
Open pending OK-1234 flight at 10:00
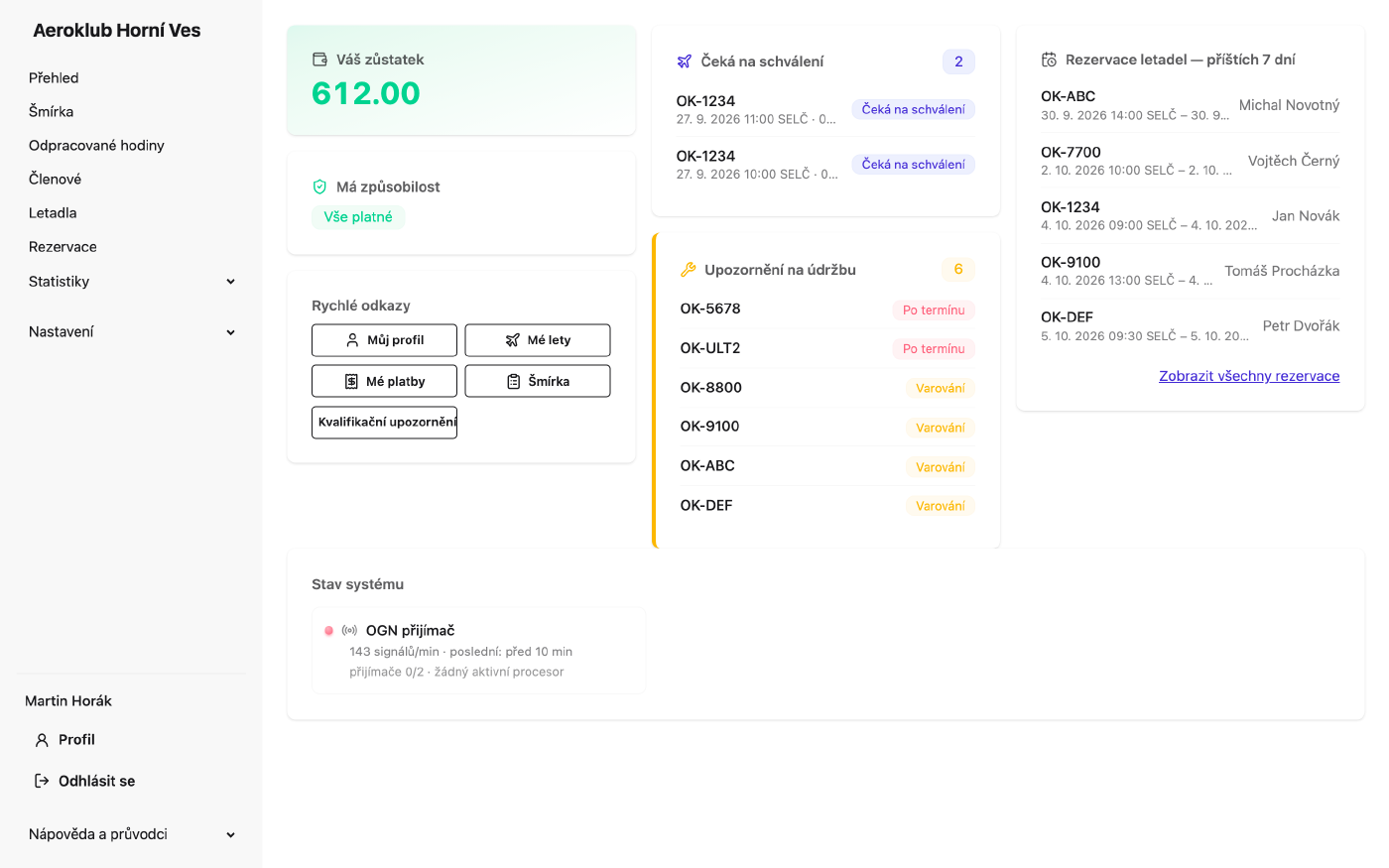tap(825, 165)
